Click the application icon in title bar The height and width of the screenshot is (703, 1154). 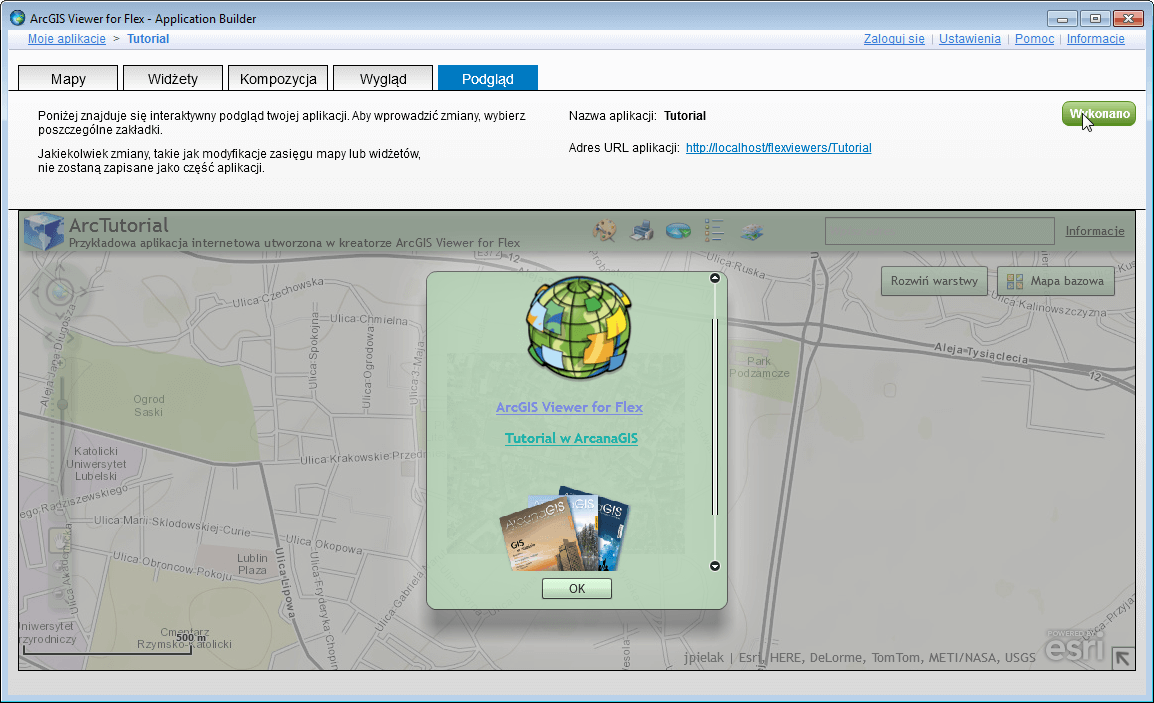pos(18,18)
